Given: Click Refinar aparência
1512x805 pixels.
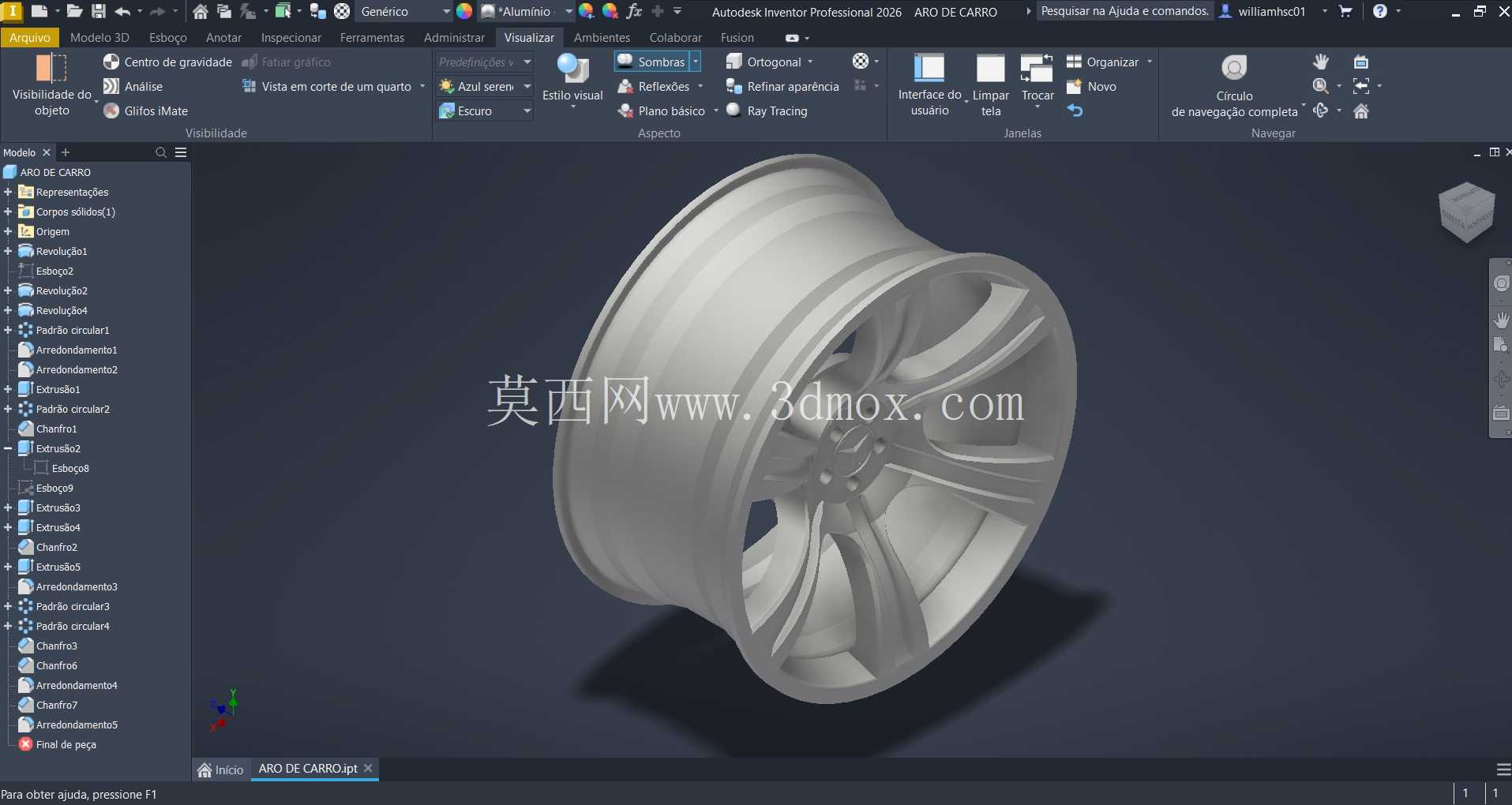Looking at the screenshot, I should [x=782, y=86].
